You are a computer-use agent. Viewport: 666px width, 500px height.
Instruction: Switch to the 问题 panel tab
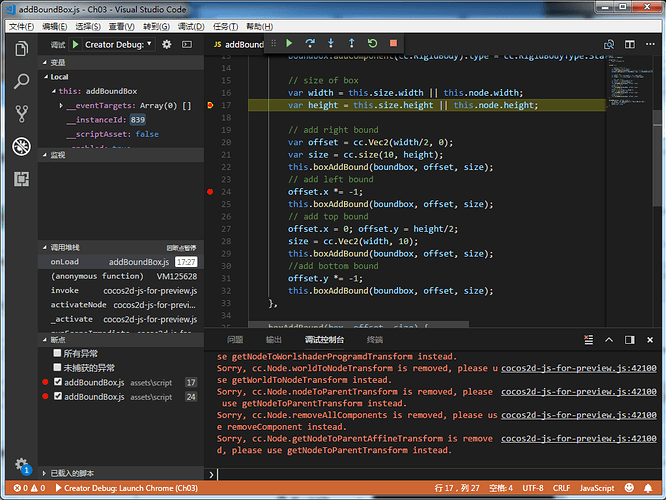(235, 340)
